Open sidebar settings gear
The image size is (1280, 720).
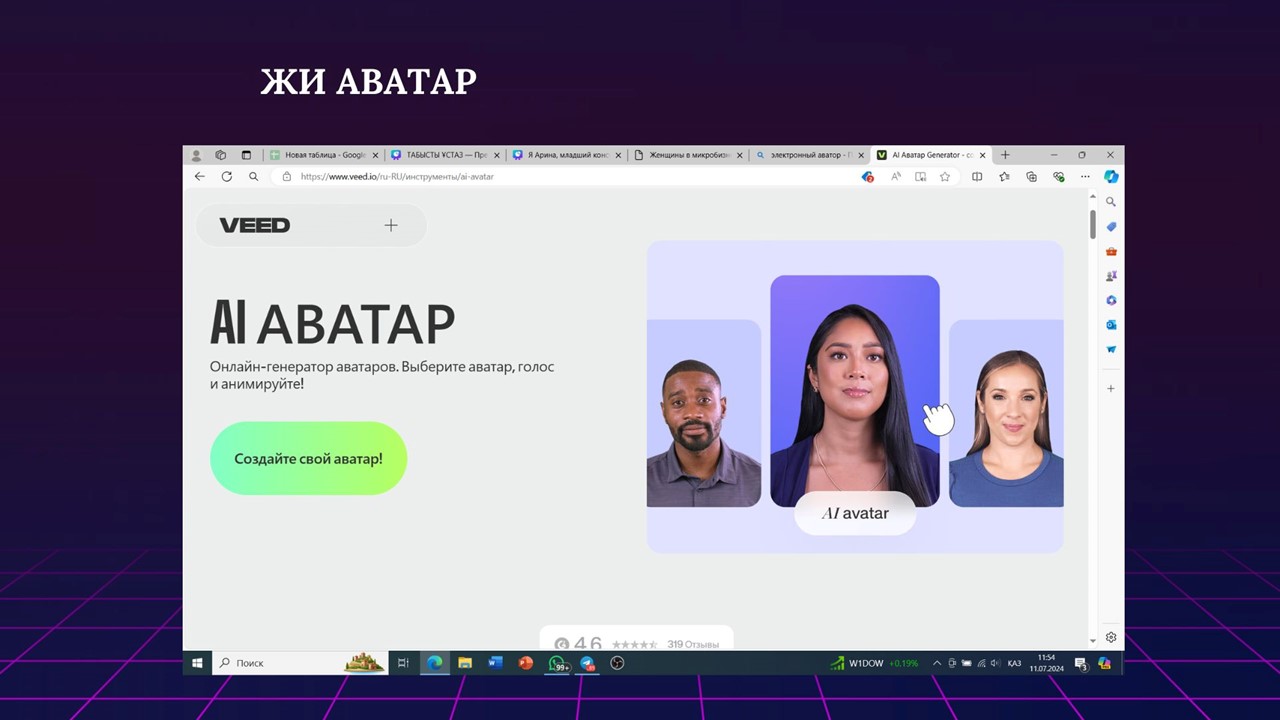tap(1111, 638)
